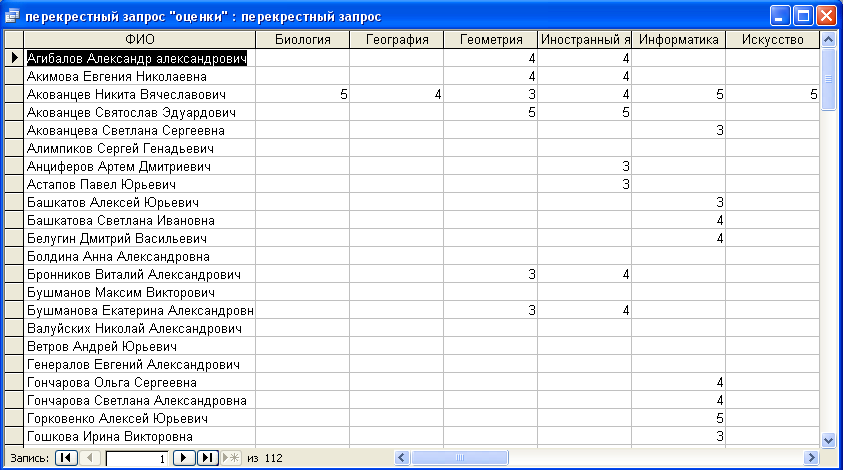The image size is (844, 470).
Task: Jump to the last record
Action: (x=208, y=458)
